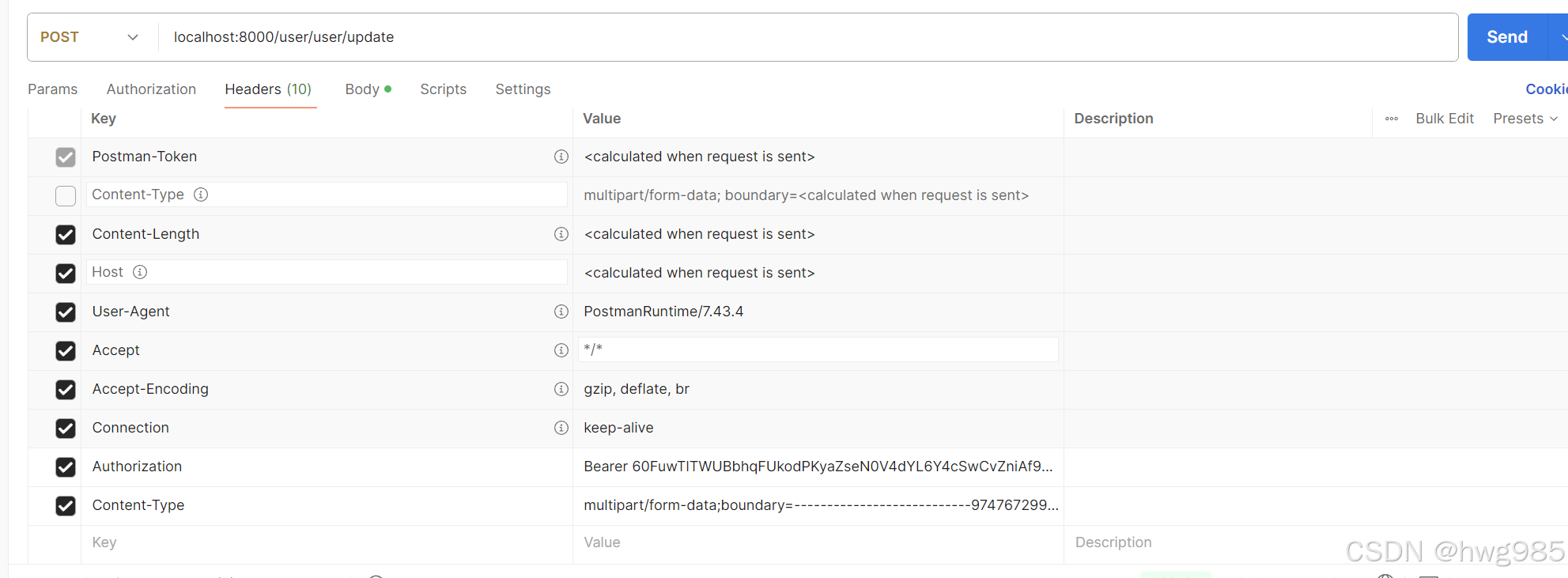Viewport: 1568px width, 578px height.
Task: Send the request with Send button
Action: pos(1506,37)
